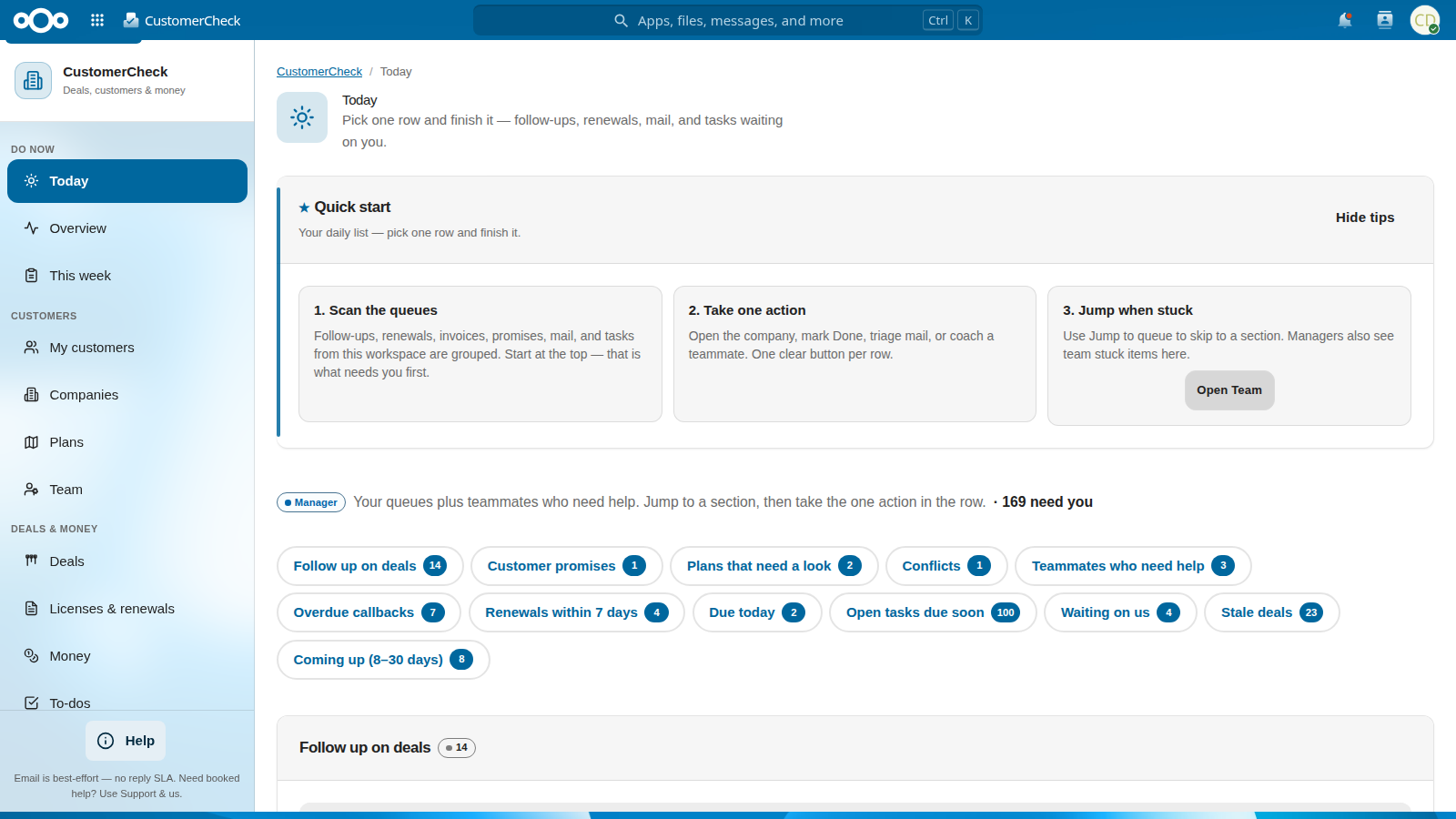The image size is (1456, 819).
Task: Click the My customers people icon
Action: click(x=32, y=348)
